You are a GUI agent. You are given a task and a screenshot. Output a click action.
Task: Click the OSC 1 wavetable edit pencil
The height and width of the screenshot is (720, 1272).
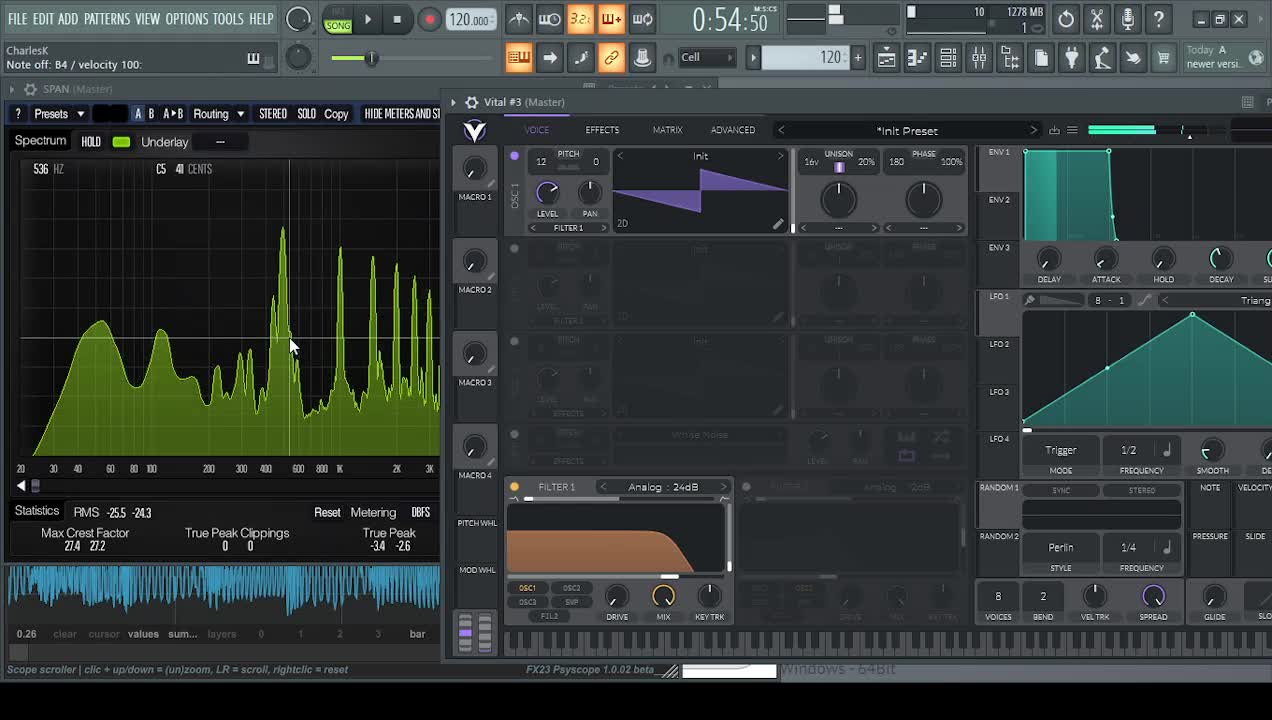point(777,224)
